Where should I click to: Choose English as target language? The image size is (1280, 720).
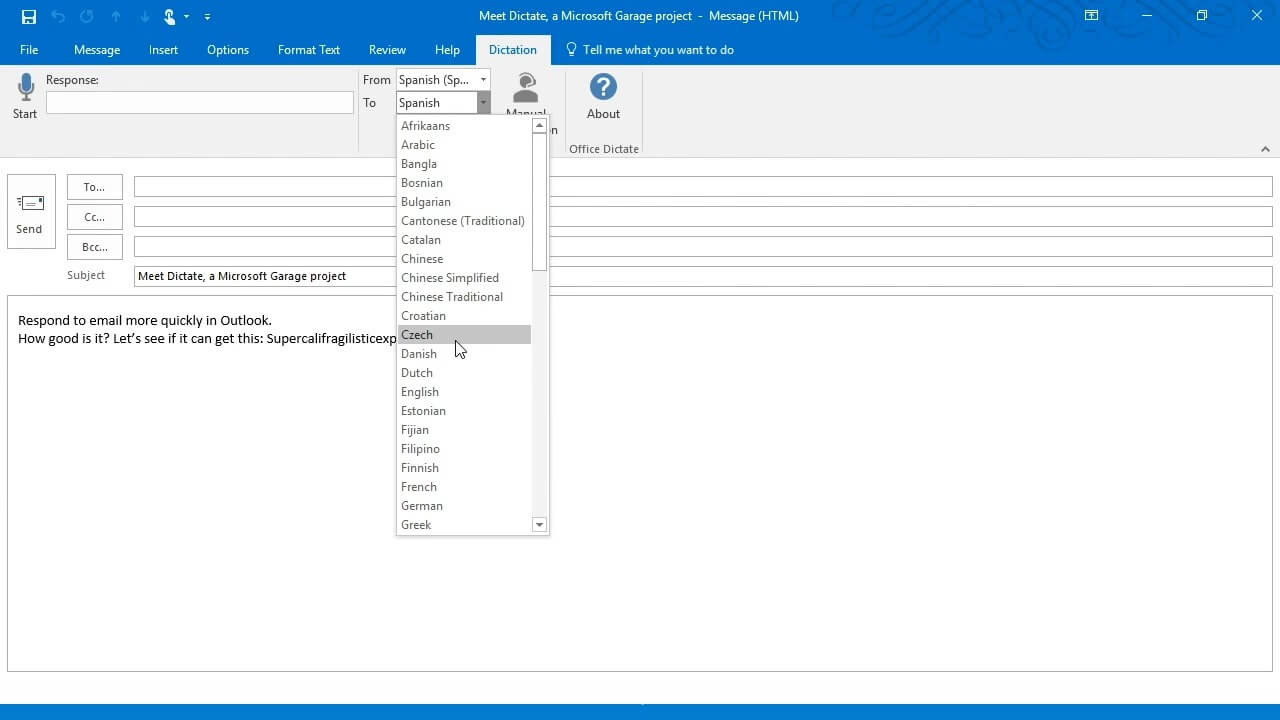tap(464, 392)
